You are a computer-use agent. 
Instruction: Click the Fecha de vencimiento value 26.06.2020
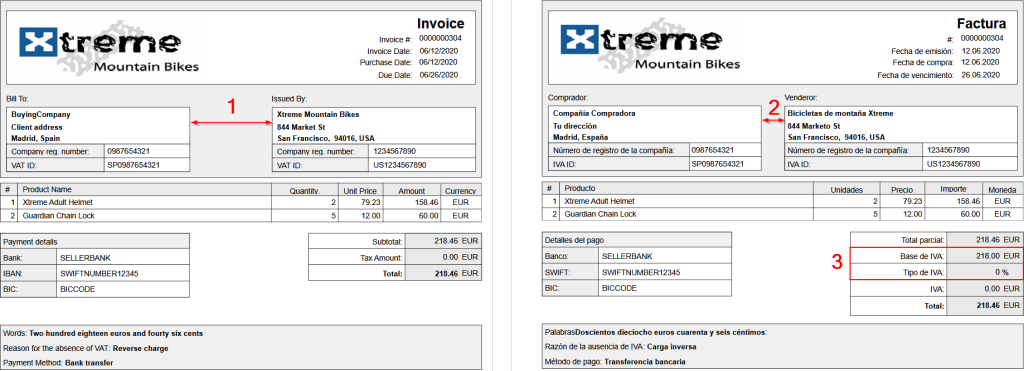coord(980,75)
